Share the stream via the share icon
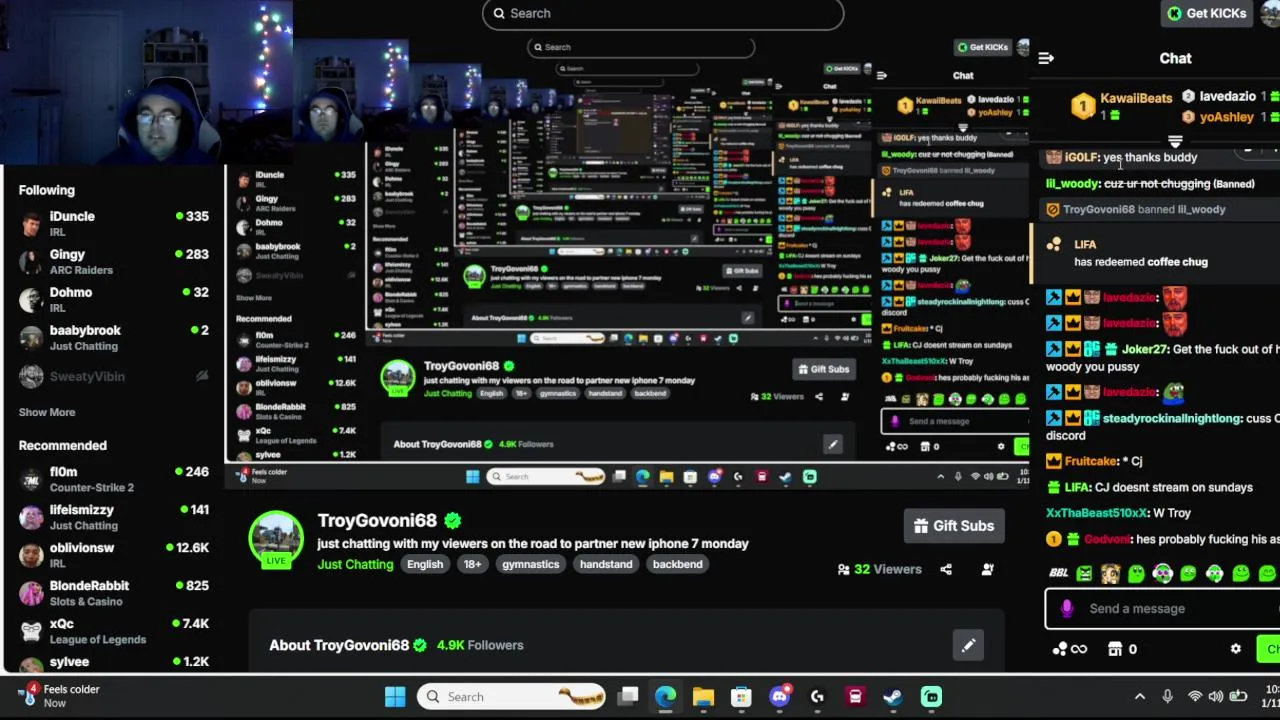Screen dimensions: 1280x720 [946, 569]
